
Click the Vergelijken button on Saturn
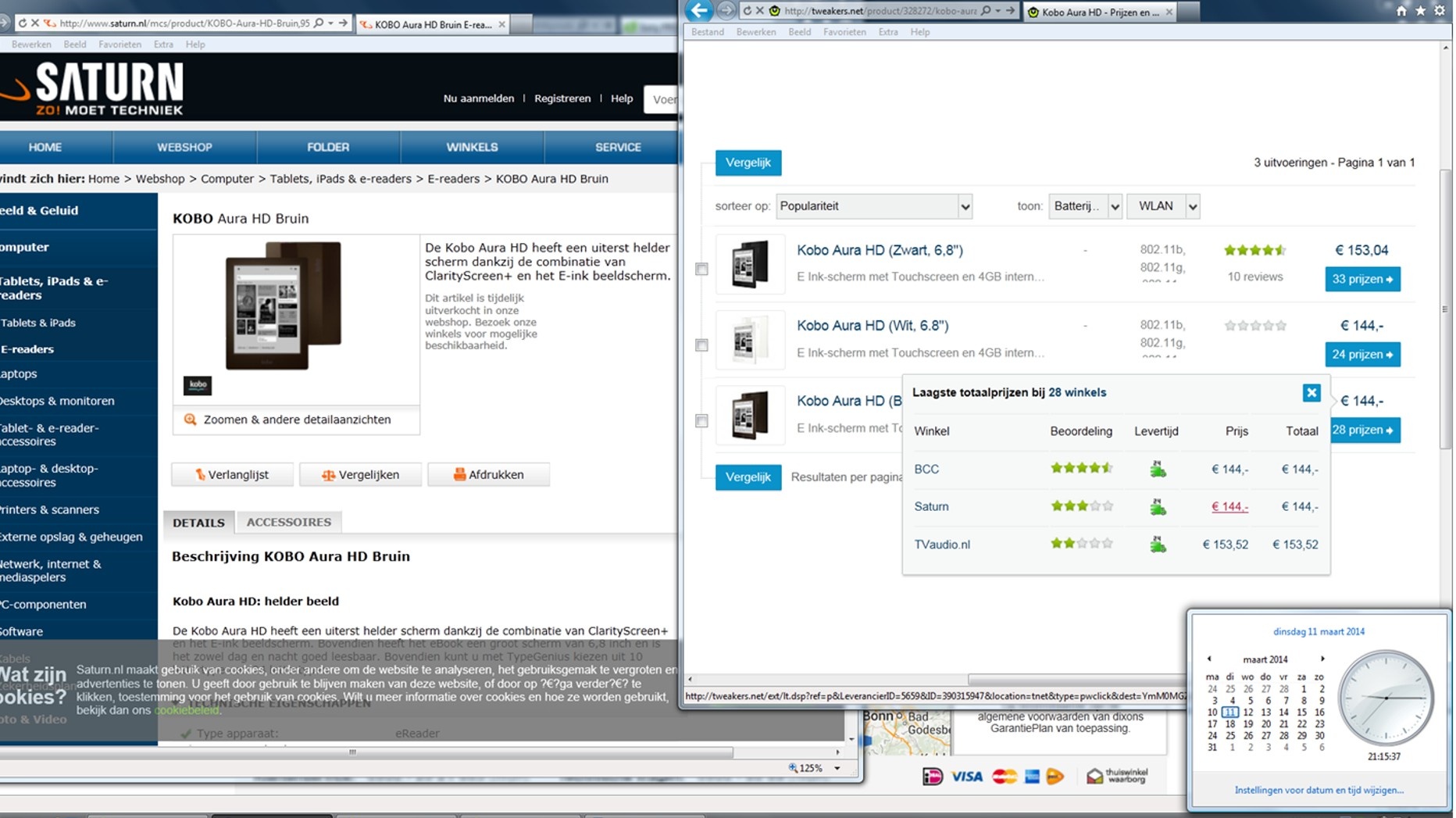pos(360,474)
